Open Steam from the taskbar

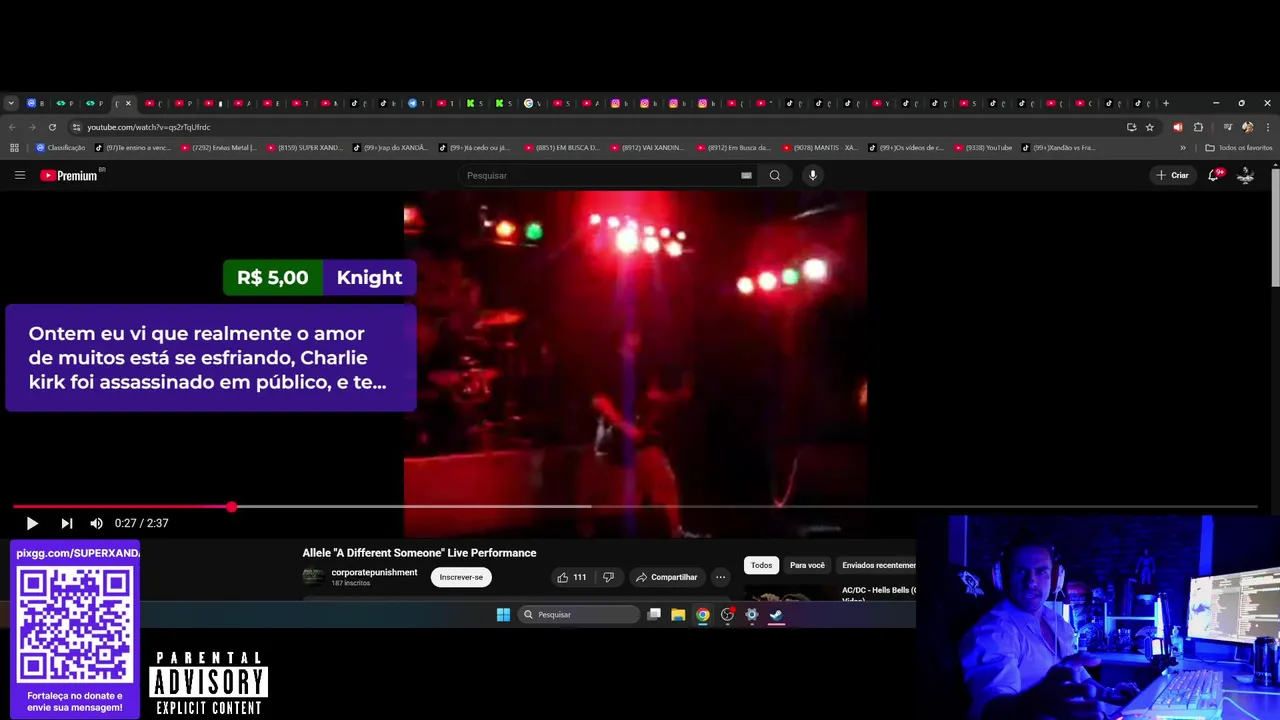click(x=775, y=614)
